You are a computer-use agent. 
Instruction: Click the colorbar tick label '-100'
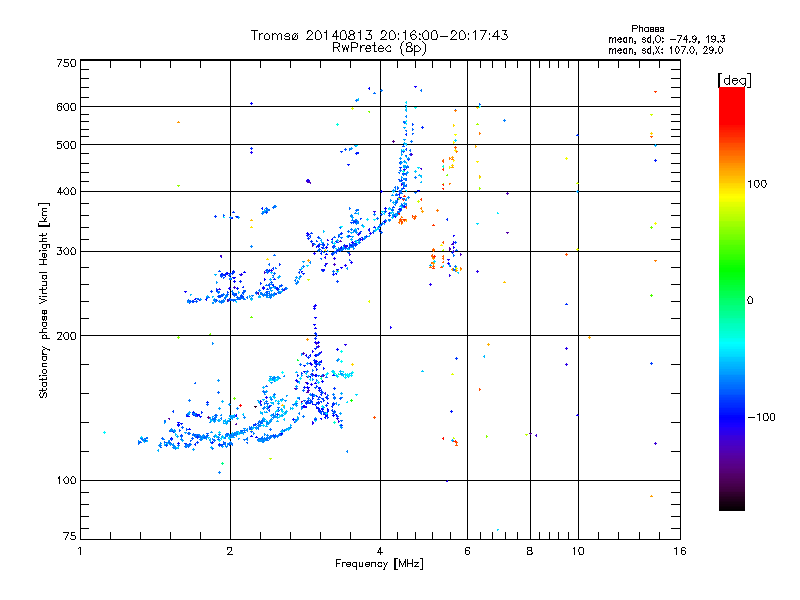pos(761,417)
